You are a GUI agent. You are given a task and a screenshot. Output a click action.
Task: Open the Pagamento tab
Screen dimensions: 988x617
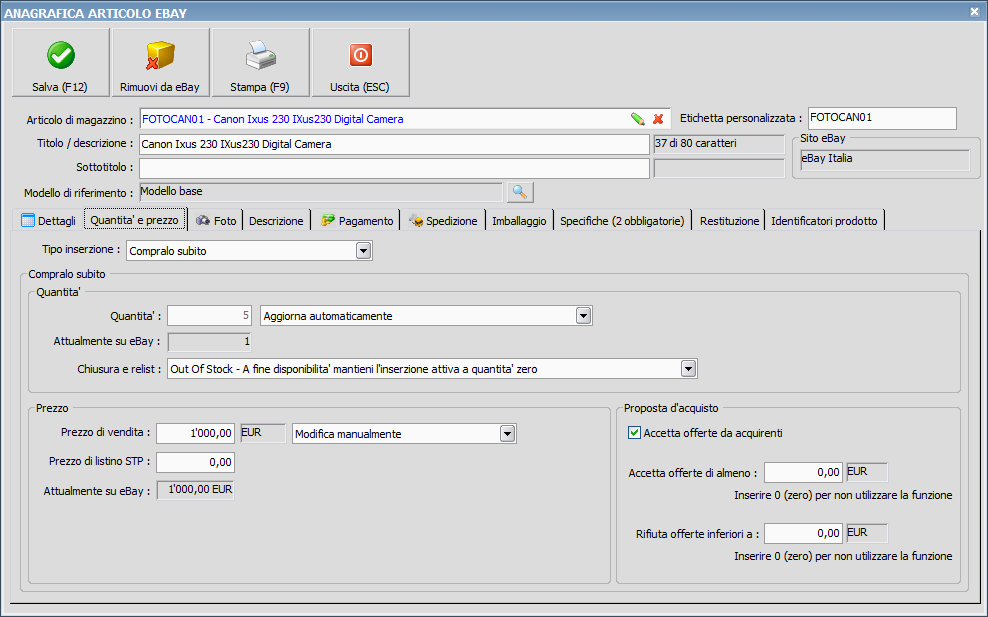pos(357,221)
